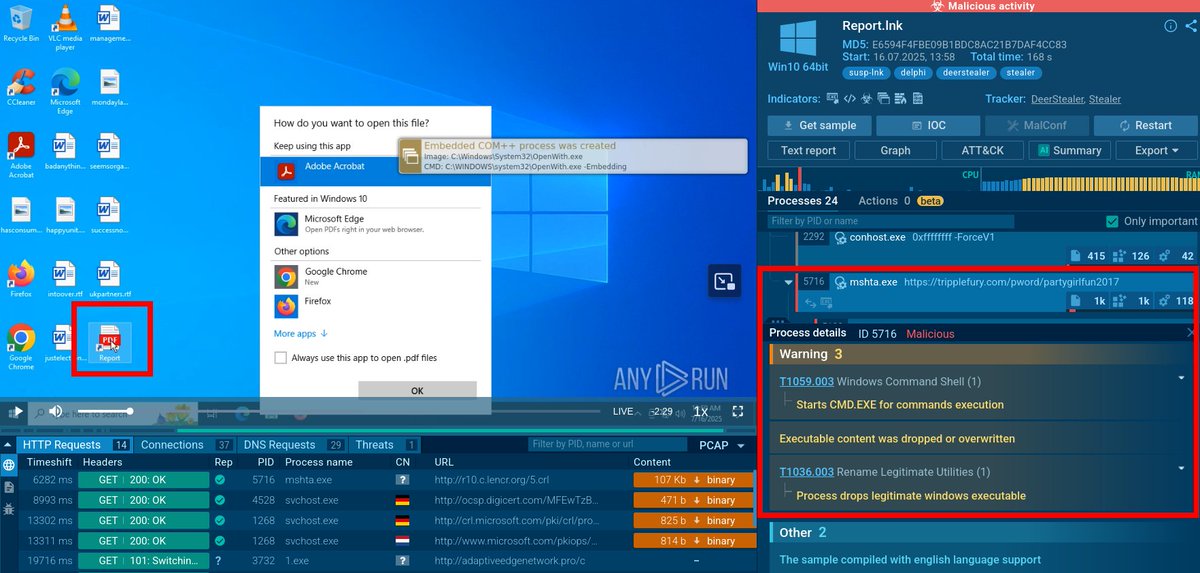
Task: Open CCleaner desktop shortcut
Action: click(21, 87)
